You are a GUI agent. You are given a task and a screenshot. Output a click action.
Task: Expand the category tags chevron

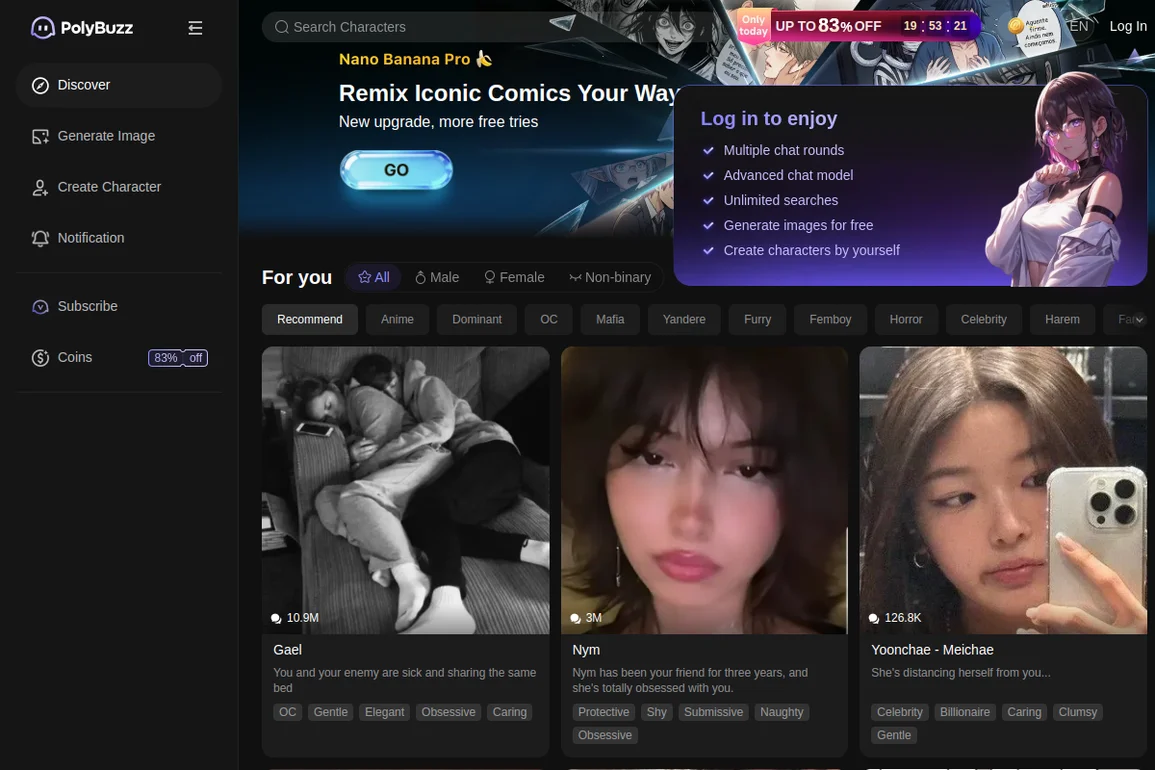tap(1138, 320)
